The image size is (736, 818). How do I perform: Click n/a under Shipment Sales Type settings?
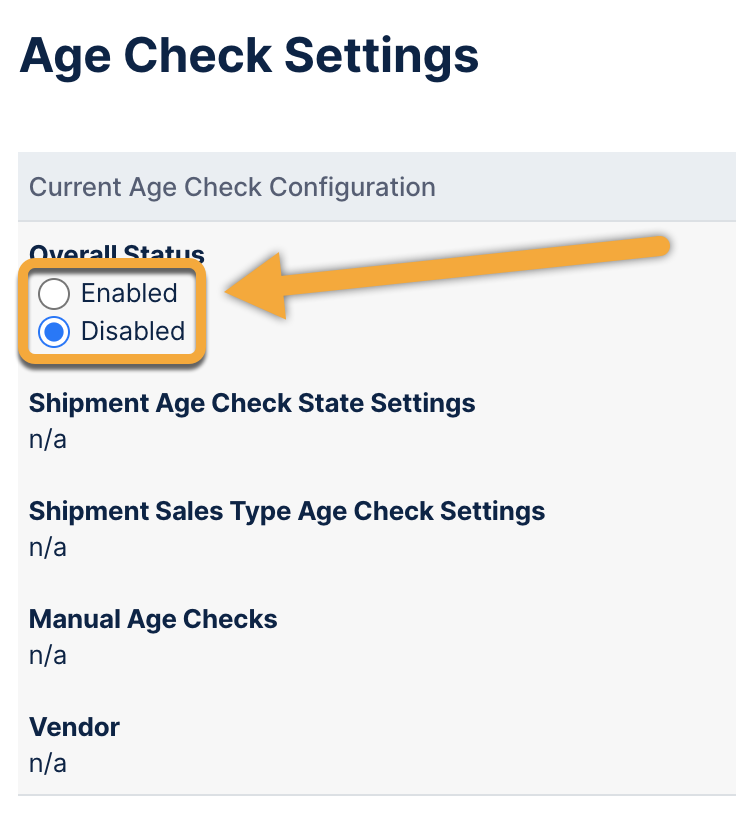point(47,546)
